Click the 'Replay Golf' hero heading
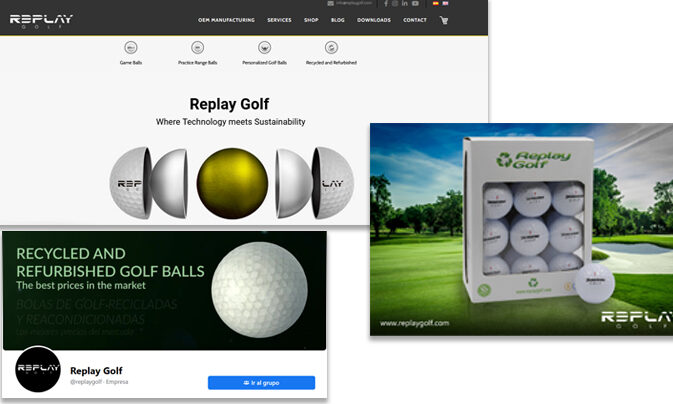 tap(229, 104)
